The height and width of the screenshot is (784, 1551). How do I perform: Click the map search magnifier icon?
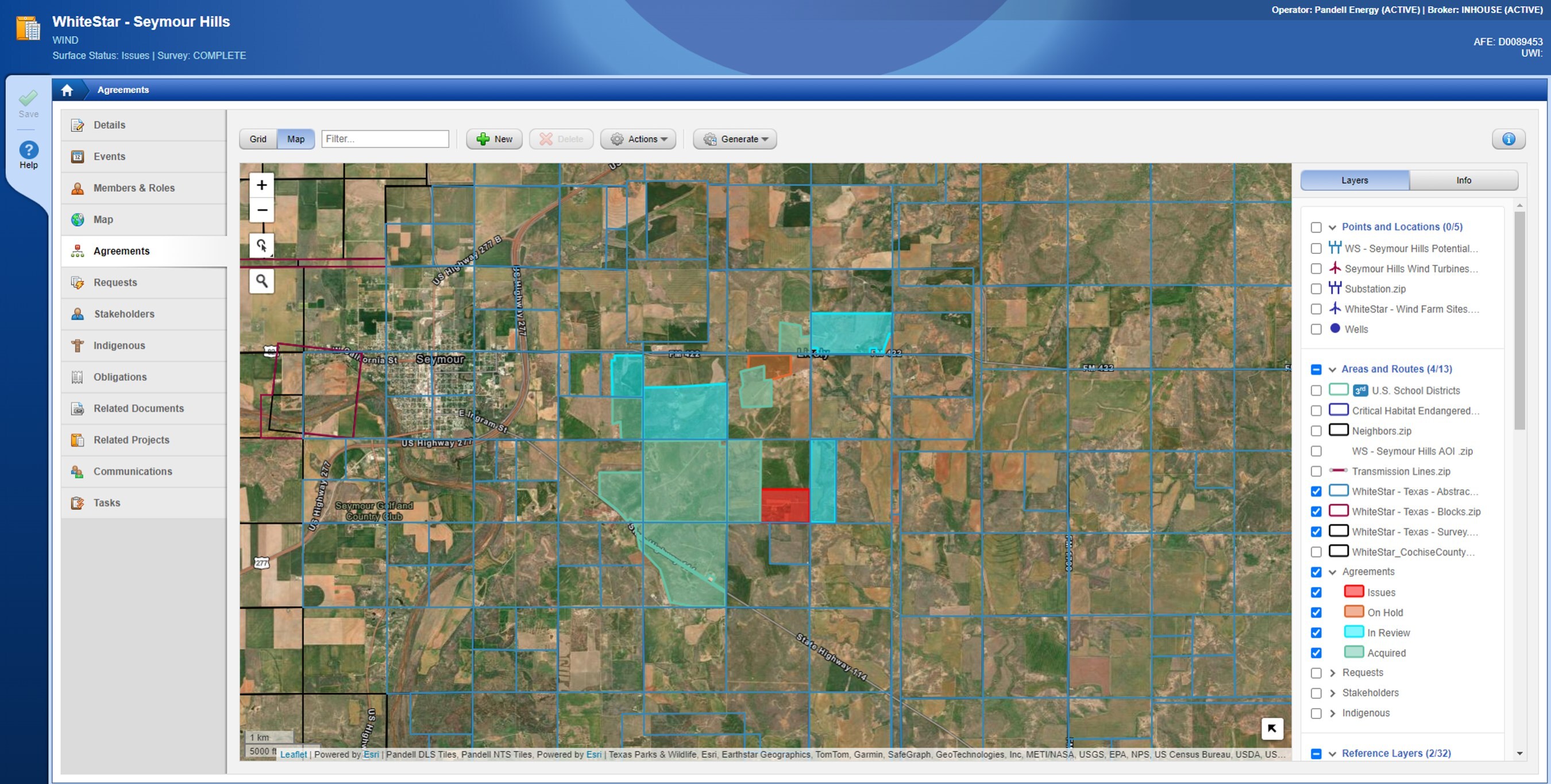[261, 281]
